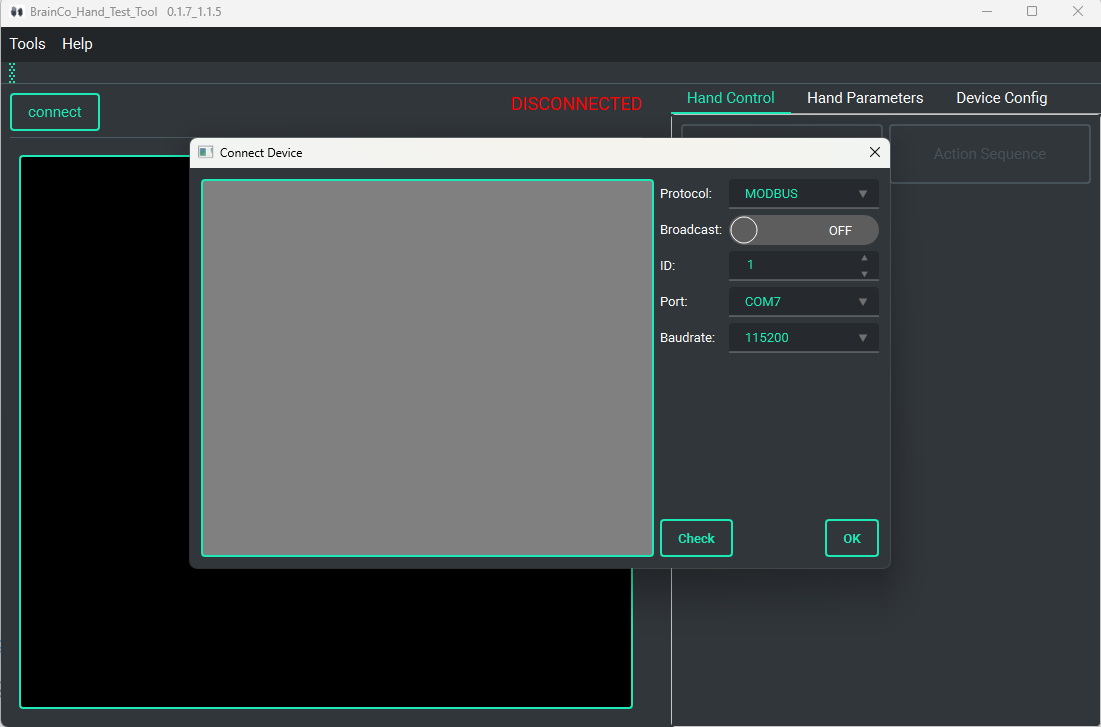Maximize the BrainCo Hand Test Tool window
Image resolution: width=1101 pixels, height=727 pixels.
[1032, 12]
